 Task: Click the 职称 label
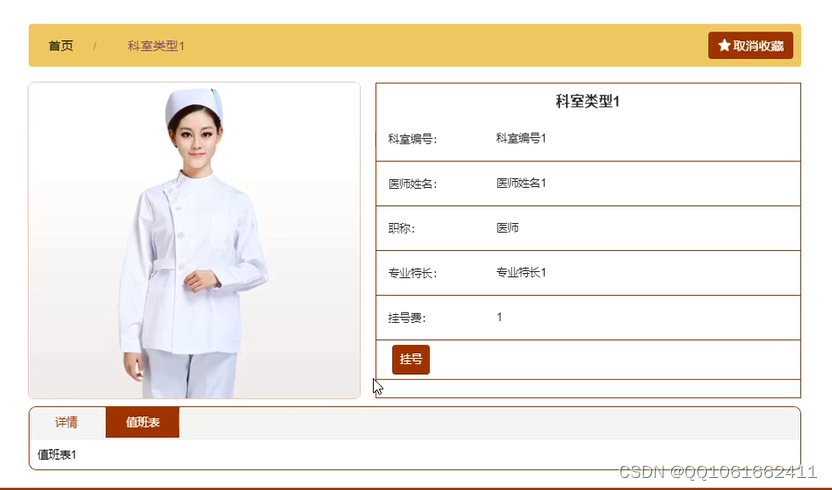(x=401, y=228)
